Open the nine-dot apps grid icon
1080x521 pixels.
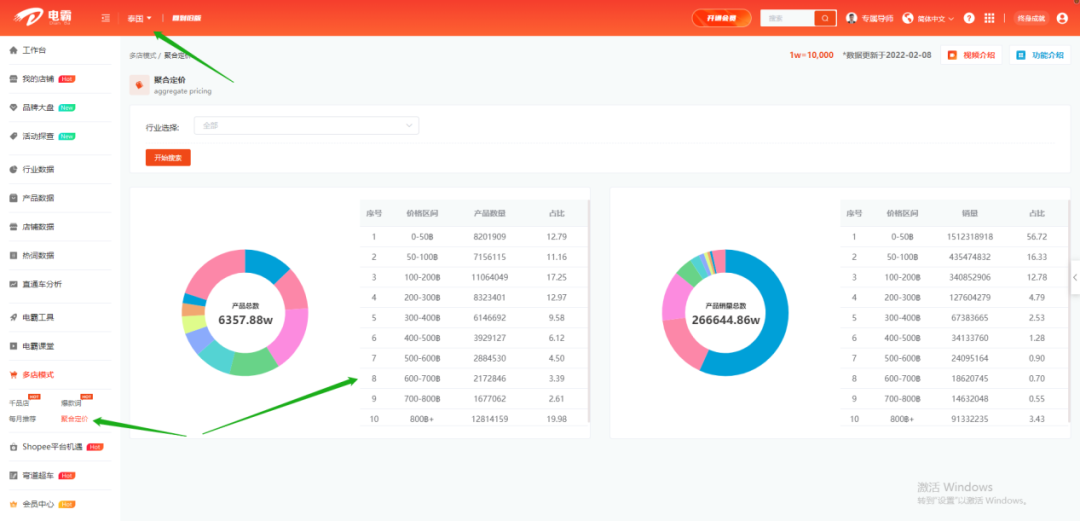(x=990, y=18)
